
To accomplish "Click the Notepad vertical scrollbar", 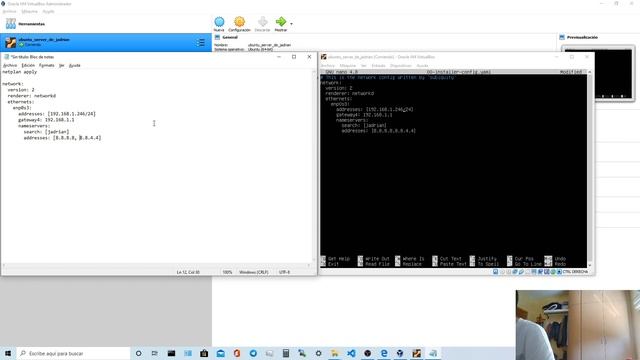I will click(x=314, y=165).
